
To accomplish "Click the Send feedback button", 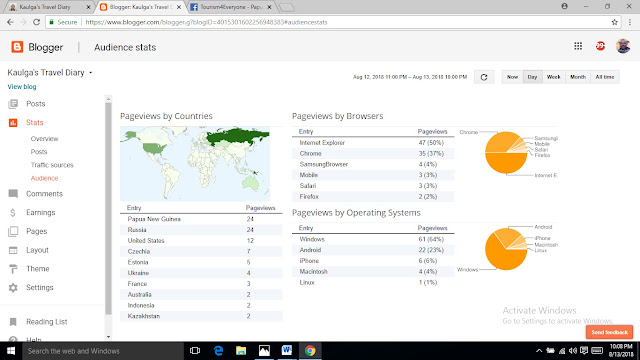I will pyautogui.click(x=610, y=332).
